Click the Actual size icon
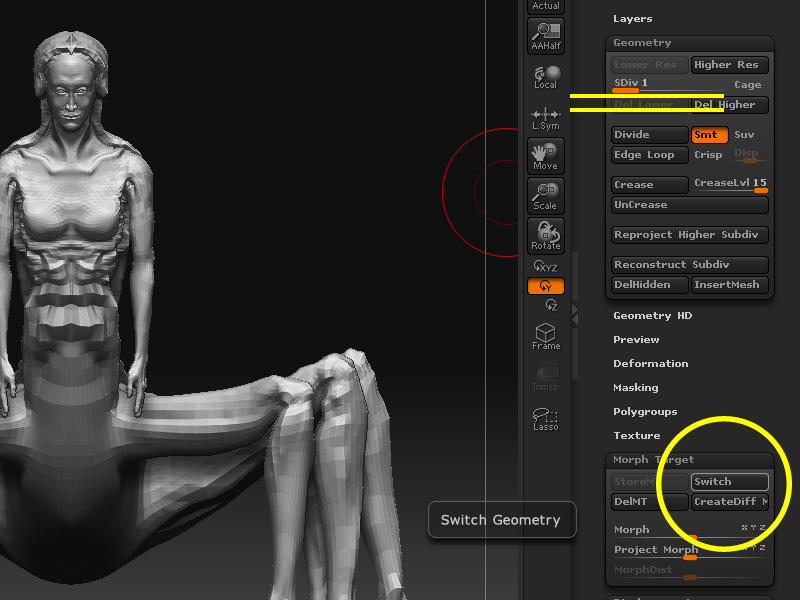 (x=545, y=6)
